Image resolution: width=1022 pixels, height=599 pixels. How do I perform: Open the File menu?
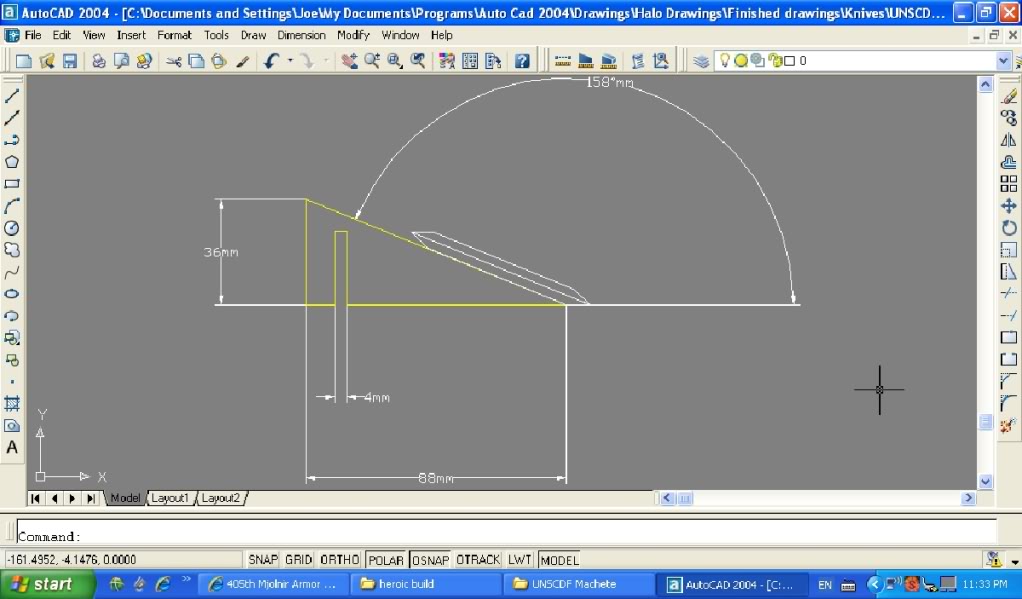tap(33, 35)
